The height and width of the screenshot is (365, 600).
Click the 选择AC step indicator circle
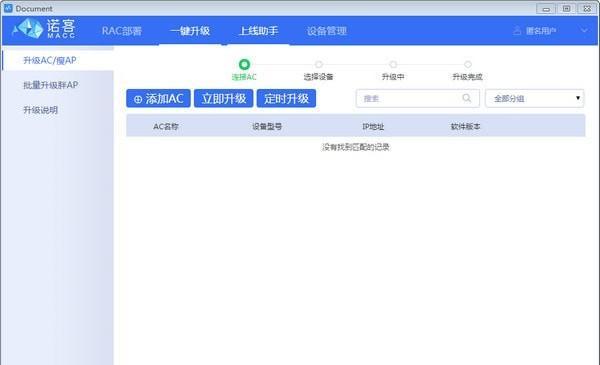click(x=244, y=64)
